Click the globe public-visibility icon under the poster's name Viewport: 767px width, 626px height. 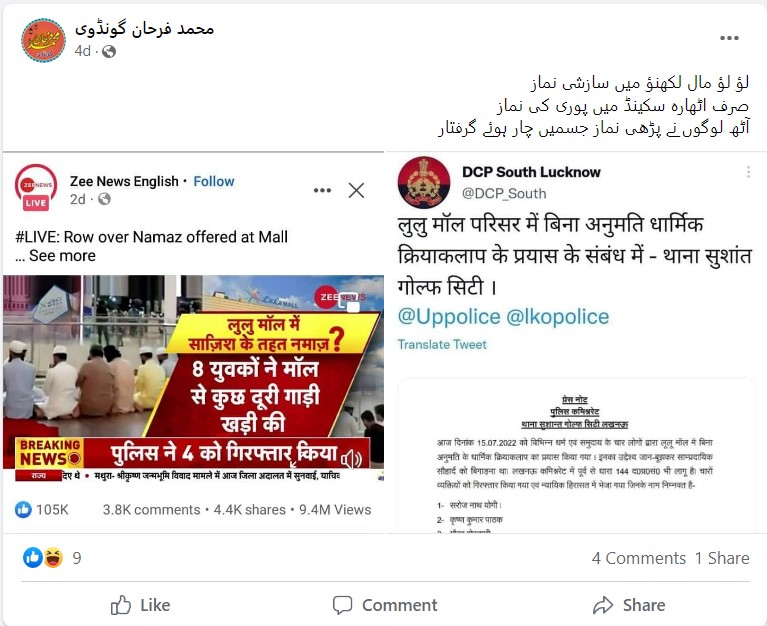(x=109, y=51)
